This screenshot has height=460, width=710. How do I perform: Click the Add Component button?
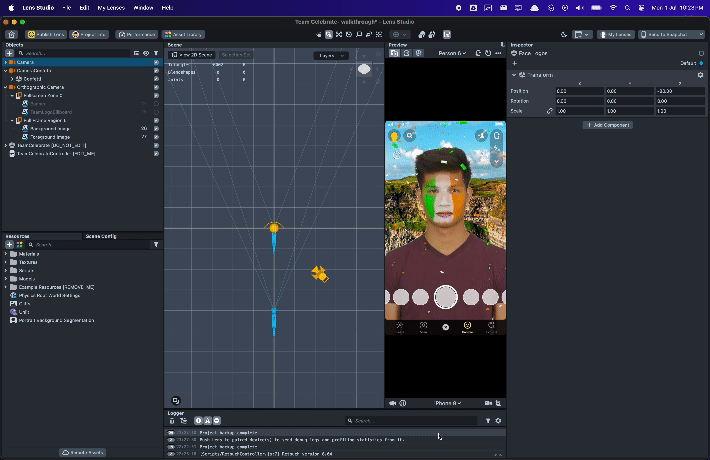point(607,125)
